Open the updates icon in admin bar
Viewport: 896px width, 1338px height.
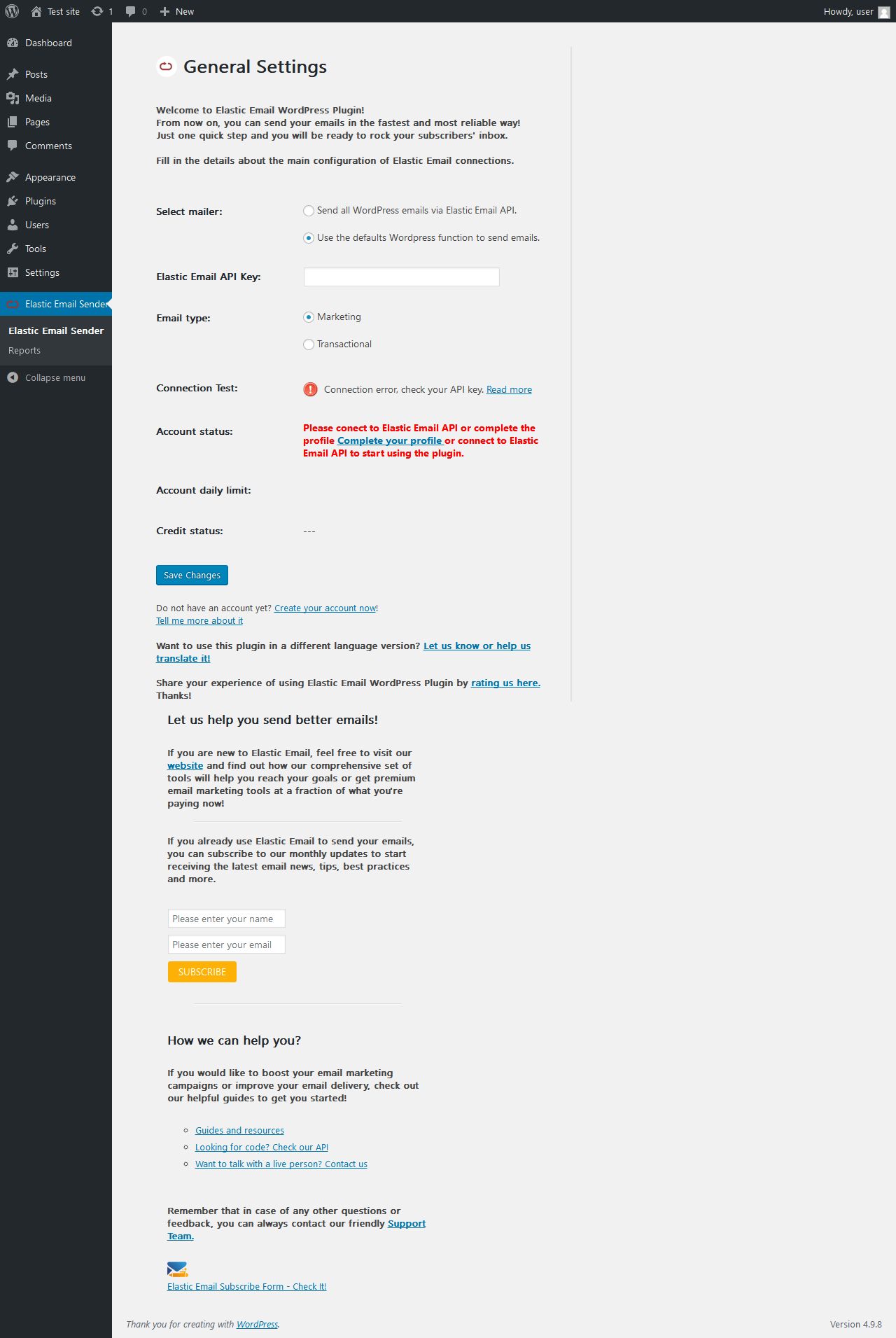pos(97,11)
